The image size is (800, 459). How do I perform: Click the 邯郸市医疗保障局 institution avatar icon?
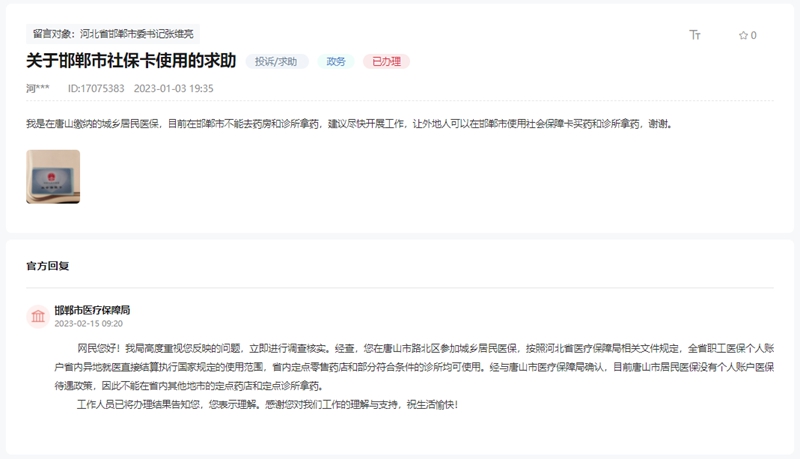click(38, 316)
